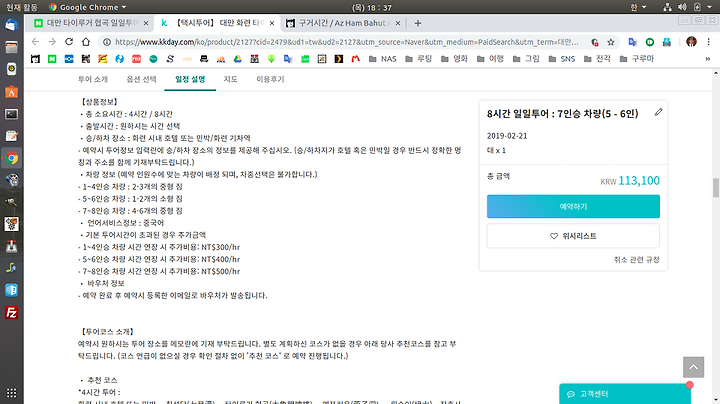Open the SNS bookmarks folder
The width and height of the screenshot is (720, 404).
pyautogui.click(x=562, y=59)
